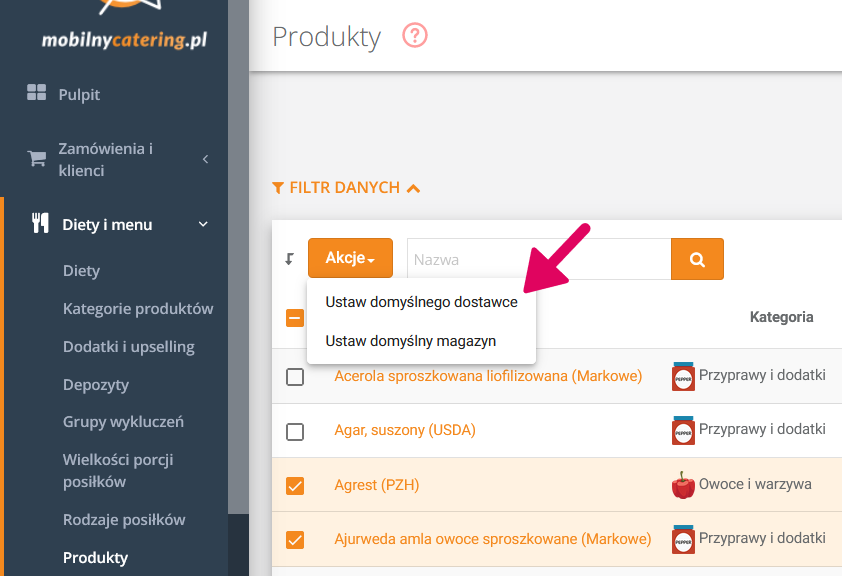This screenshot has height=576, width=842.
Task: Choose Ustaw domyślnego dostawce
Action: (x=421, y=302)
